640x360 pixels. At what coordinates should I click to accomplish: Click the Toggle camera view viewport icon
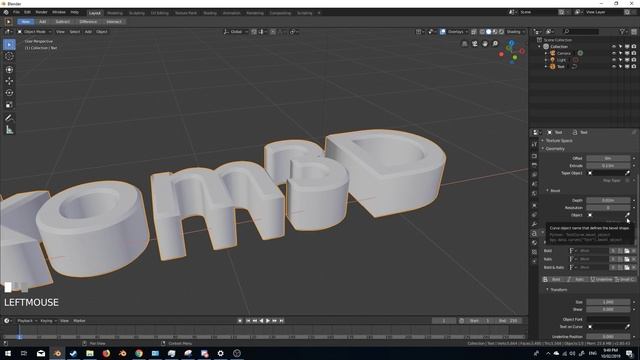click(475, 44)
